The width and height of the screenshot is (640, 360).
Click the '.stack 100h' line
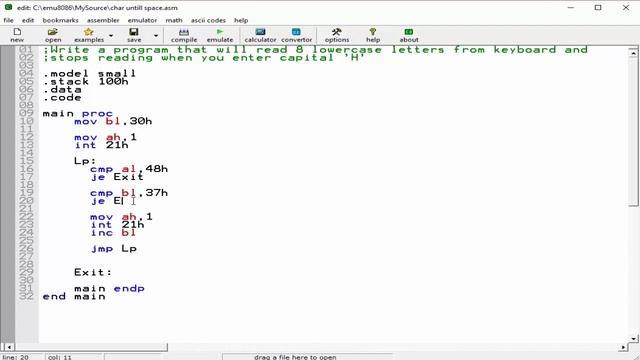86,81
